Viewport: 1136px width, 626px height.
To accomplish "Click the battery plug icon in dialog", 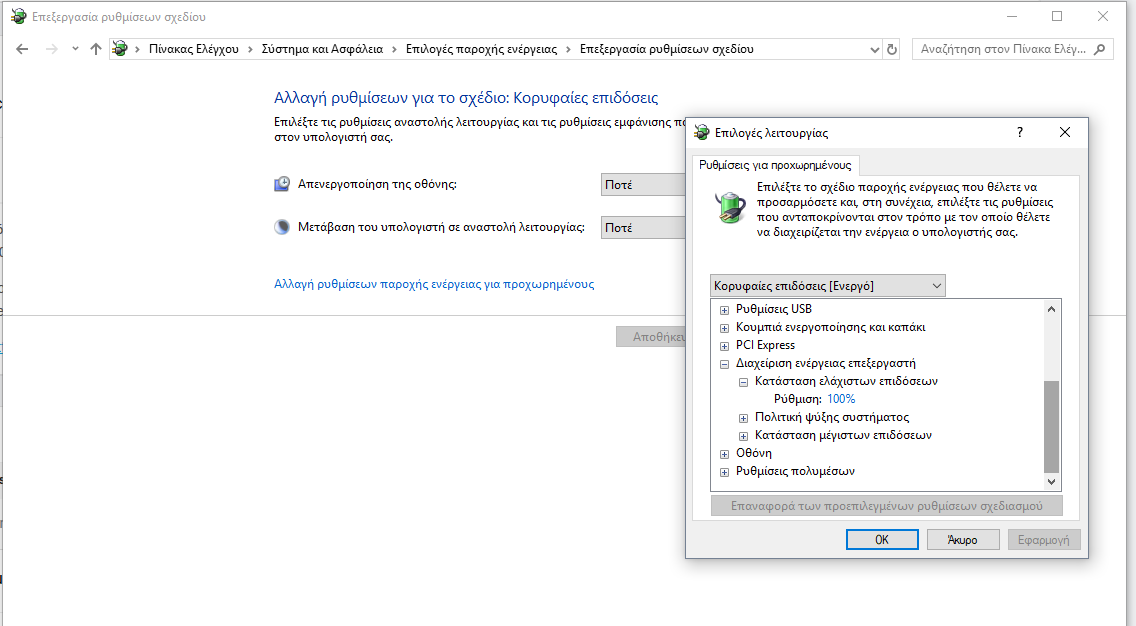I will coord(730,207).
